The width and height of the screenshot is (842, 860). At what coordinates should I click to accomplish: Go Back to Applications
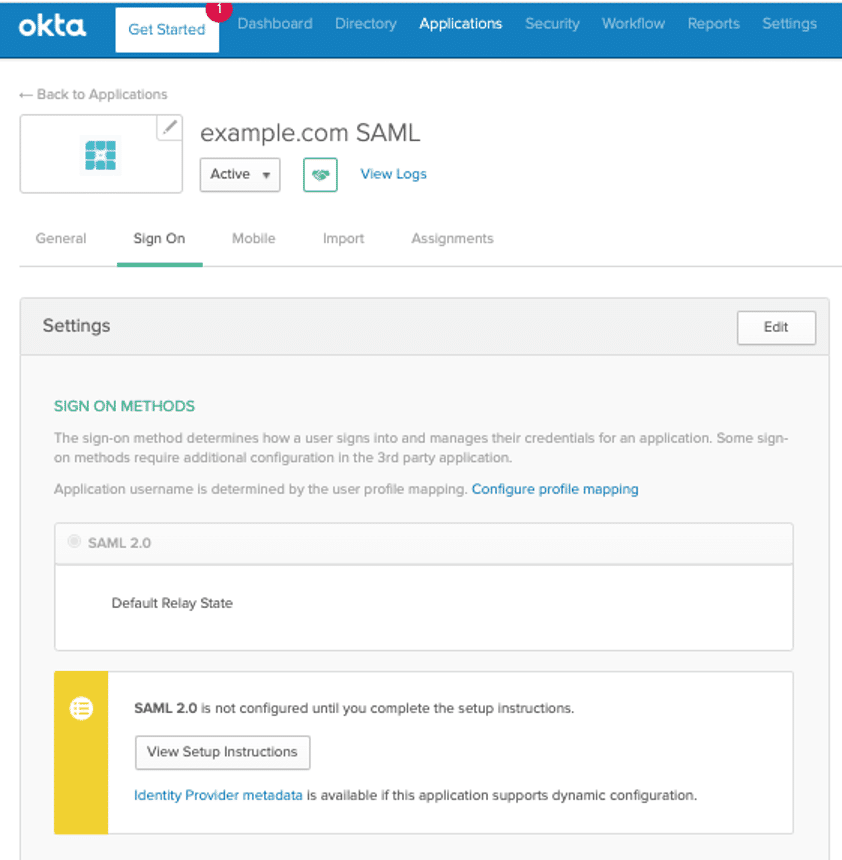[x=93, y=95]
